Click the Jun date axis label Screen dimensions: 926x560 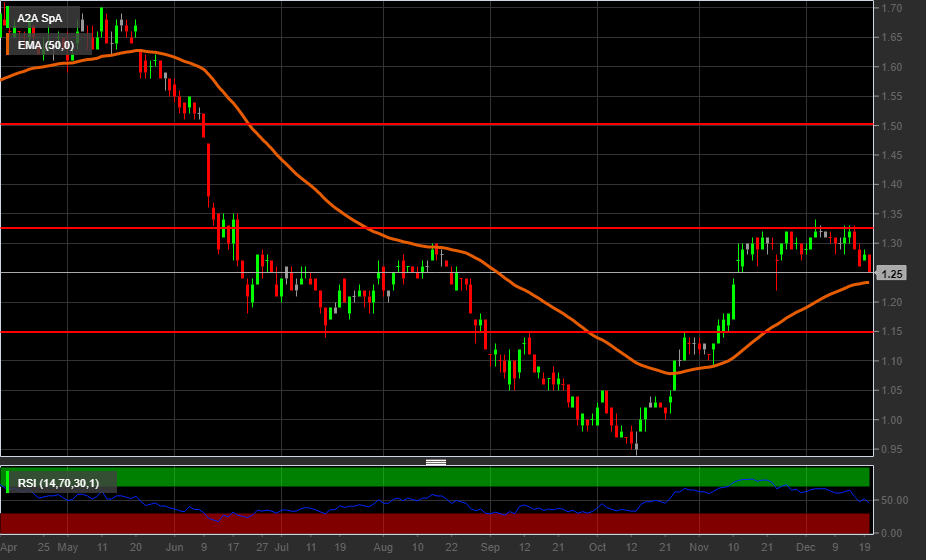coord(174,548)
